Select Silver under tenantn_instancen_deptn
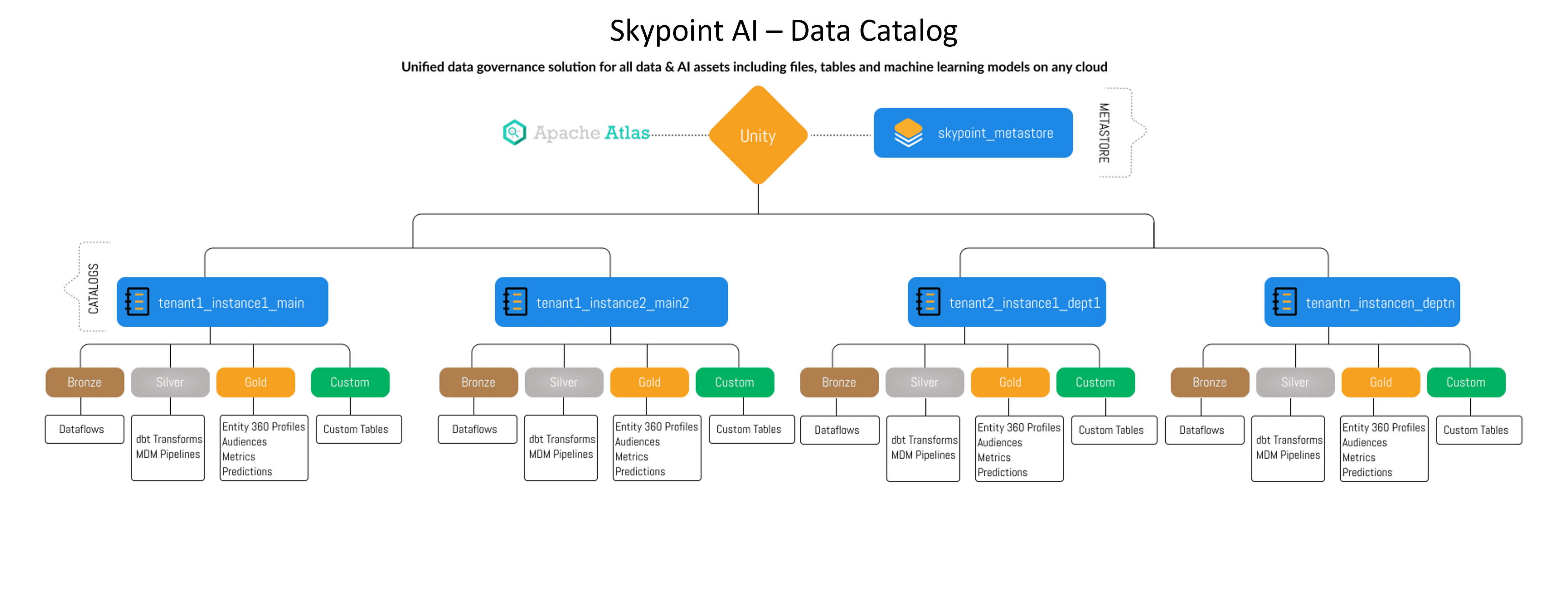This screenshot has height=608, width=1568. click(x=1295, y=382)
